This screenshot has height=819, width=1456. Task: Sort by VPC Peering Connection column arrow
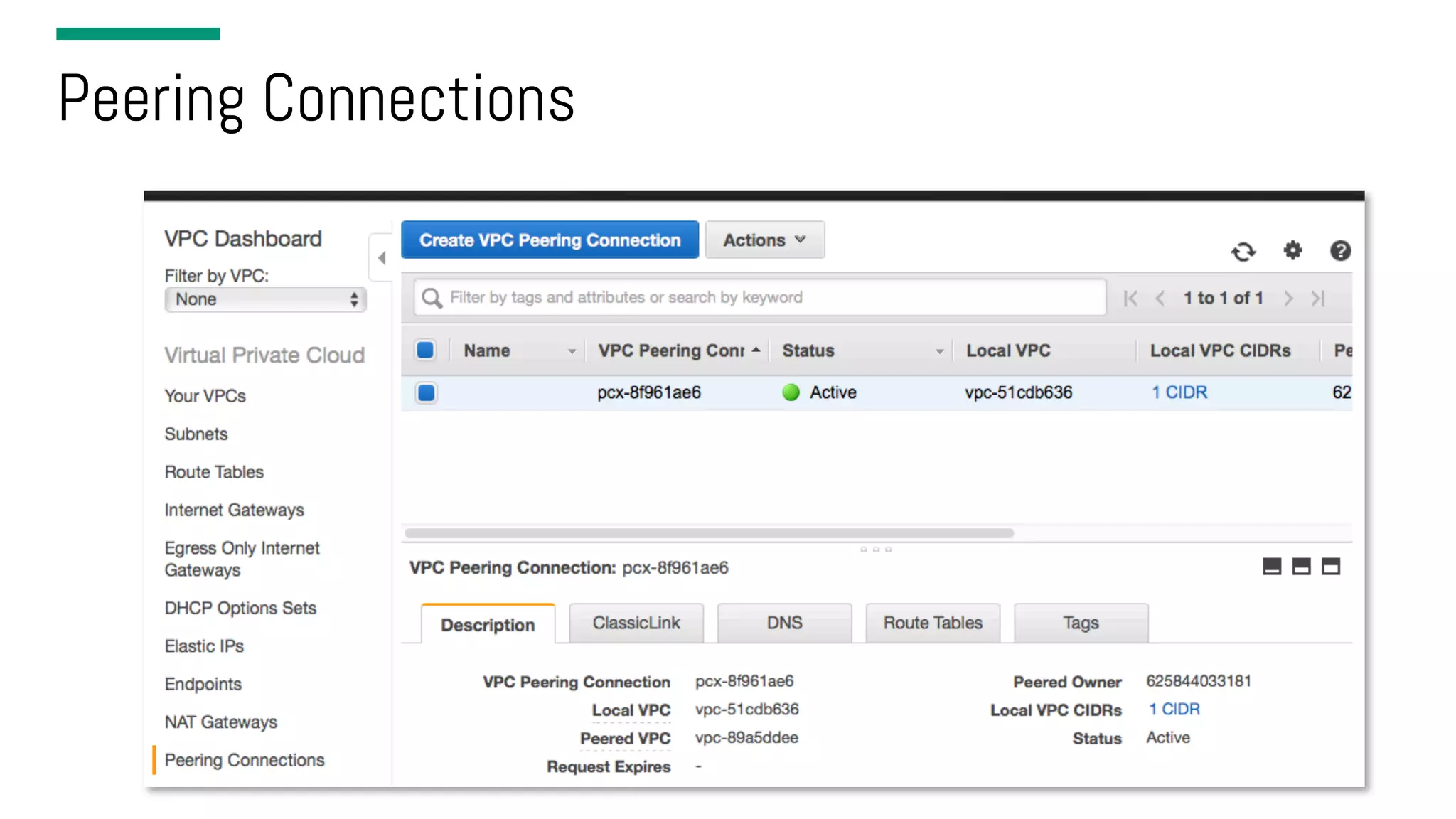tap(756, 350)
